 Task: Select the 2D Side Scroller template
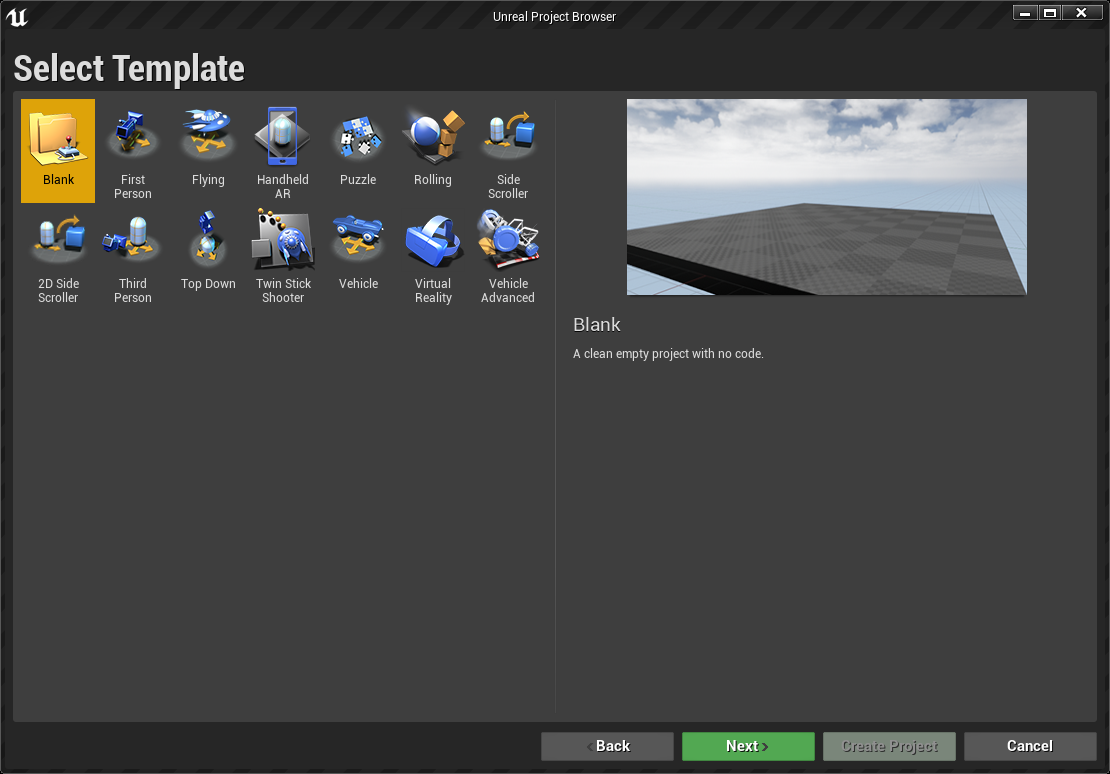pos(58,255)
